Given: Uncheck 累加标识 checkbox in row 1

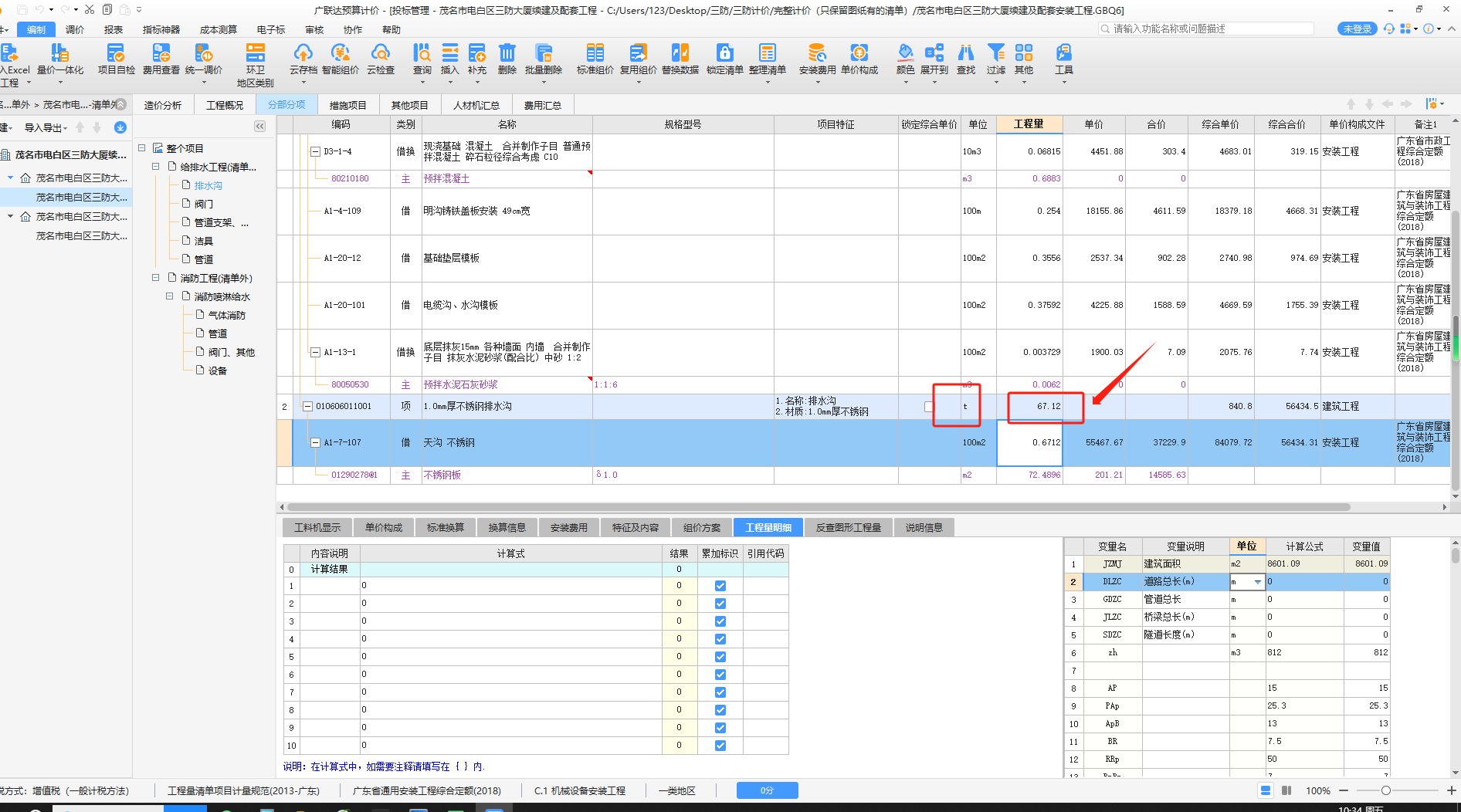Looking at the screenshot, I should [x=720, y=586].
